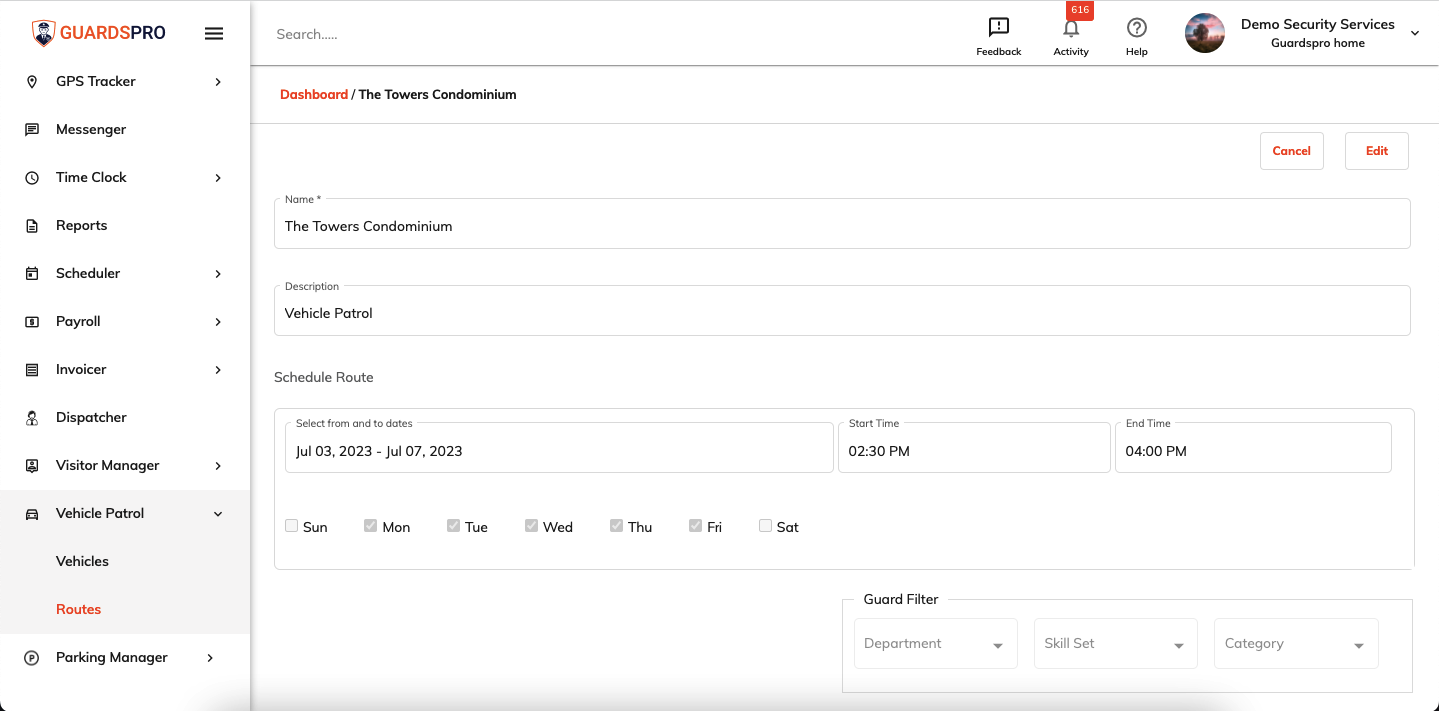
Task: Click the Messenger chat icon
Action: point(32,129)
